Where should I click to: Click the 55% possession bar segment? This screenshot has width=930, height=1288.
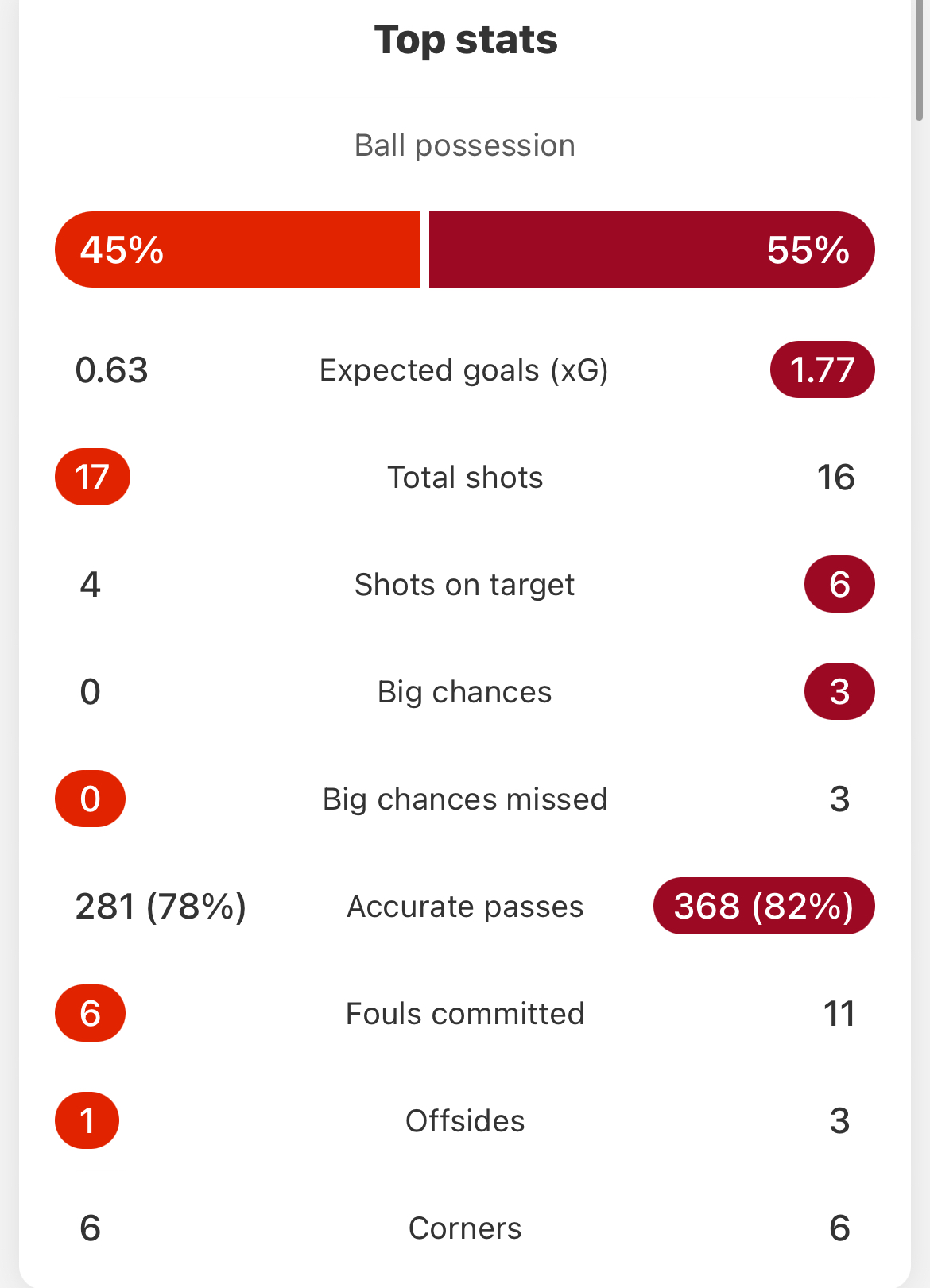click(x=652, y=249)
